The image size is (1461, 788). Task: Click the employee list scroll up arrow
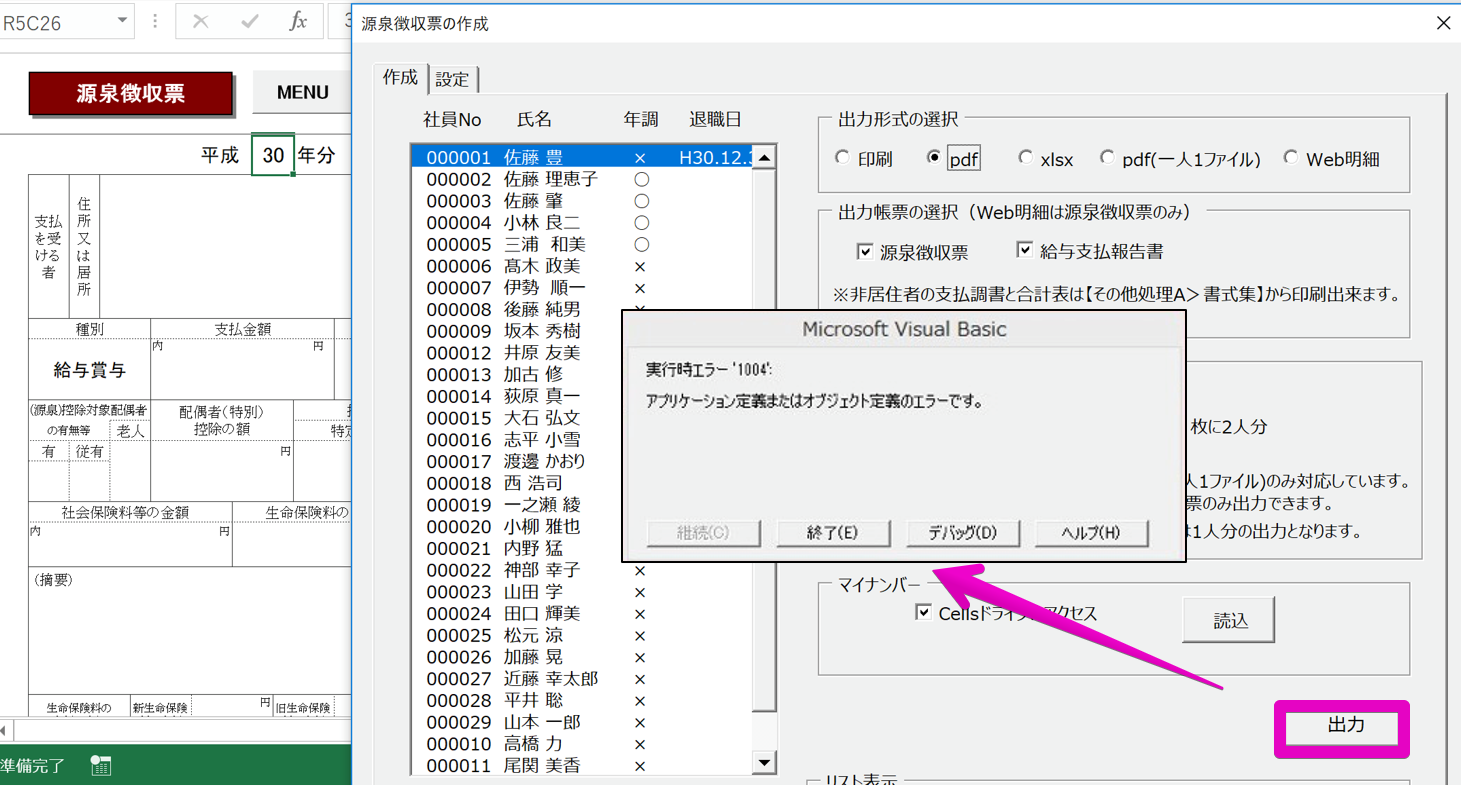764,157
